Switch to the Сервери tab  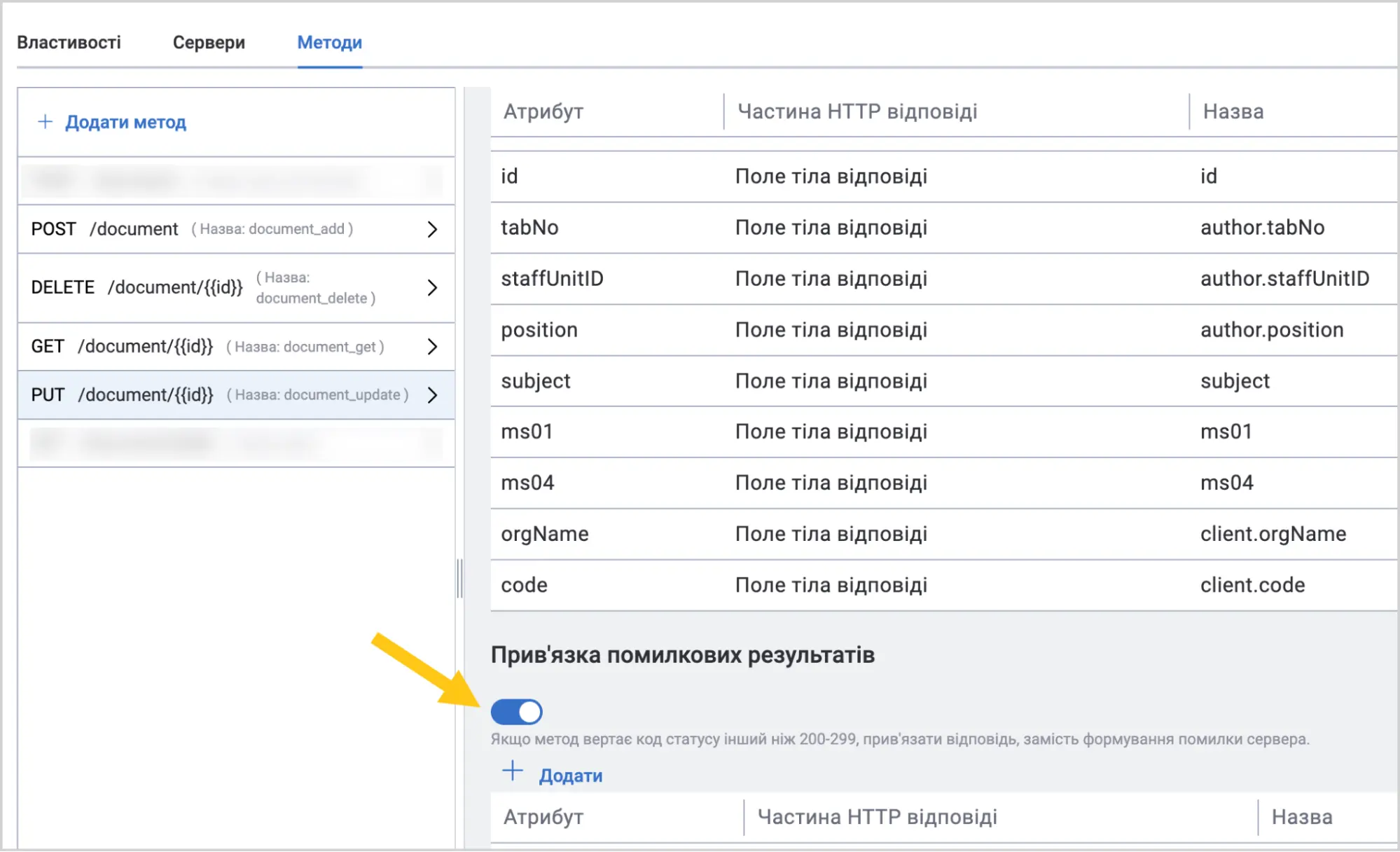(209, 43)
